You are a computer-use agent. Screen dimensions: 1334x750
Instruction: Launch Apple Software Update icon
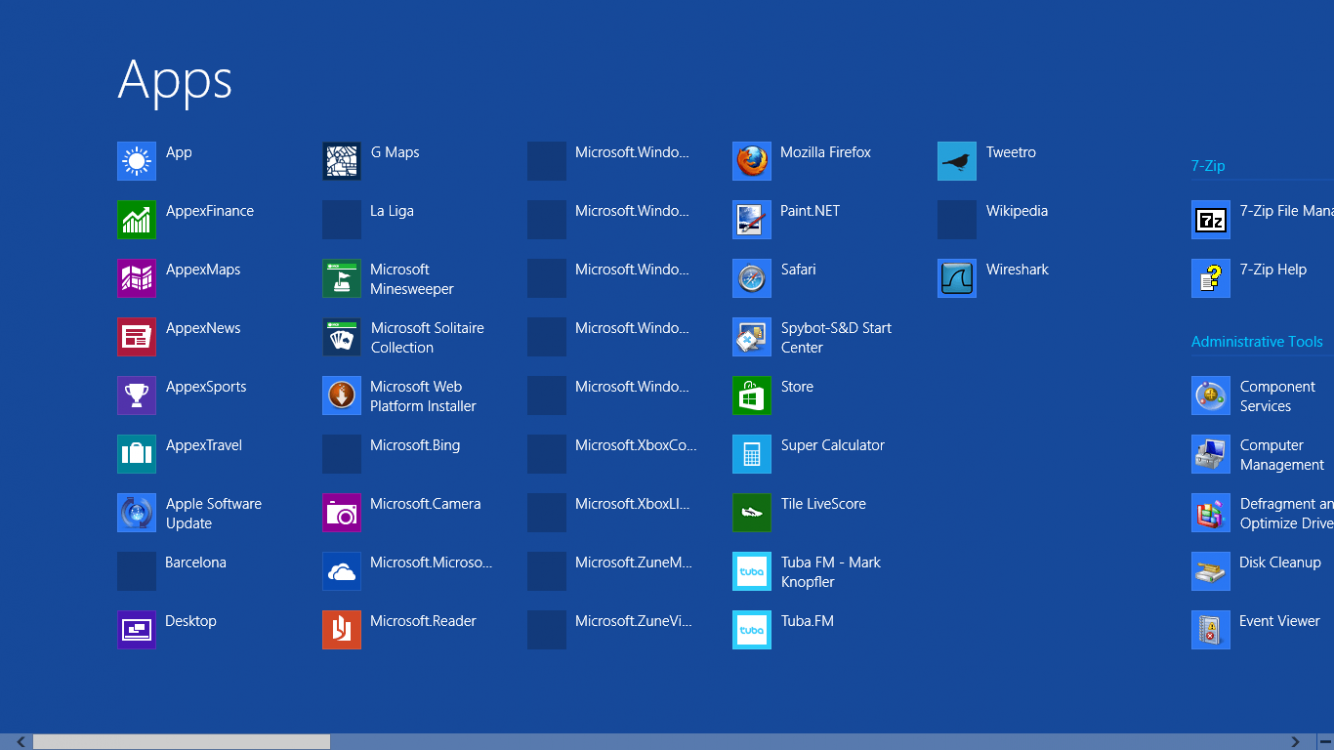tap(136, 513)
